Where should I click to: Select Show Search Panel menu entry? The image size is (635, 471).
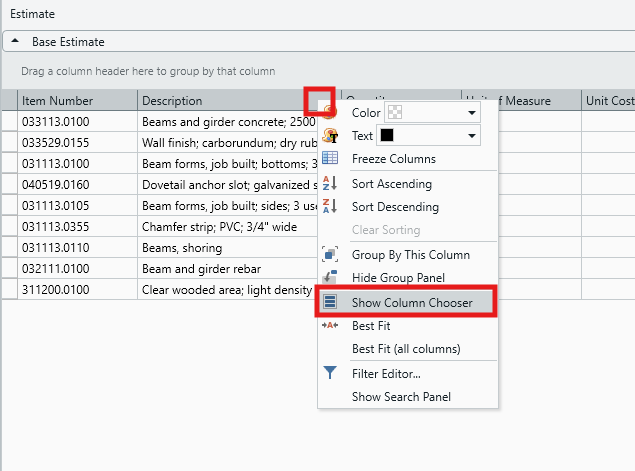point(401,397)
